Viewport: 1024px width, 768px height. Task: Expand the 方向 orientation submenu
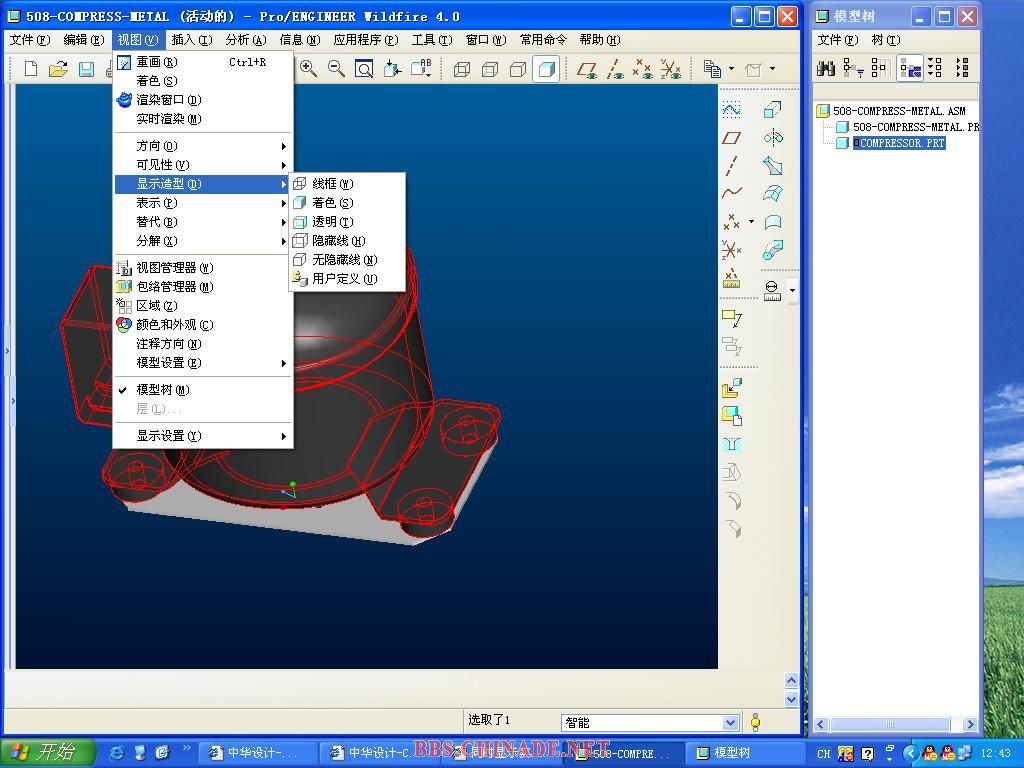coord(202,146)
